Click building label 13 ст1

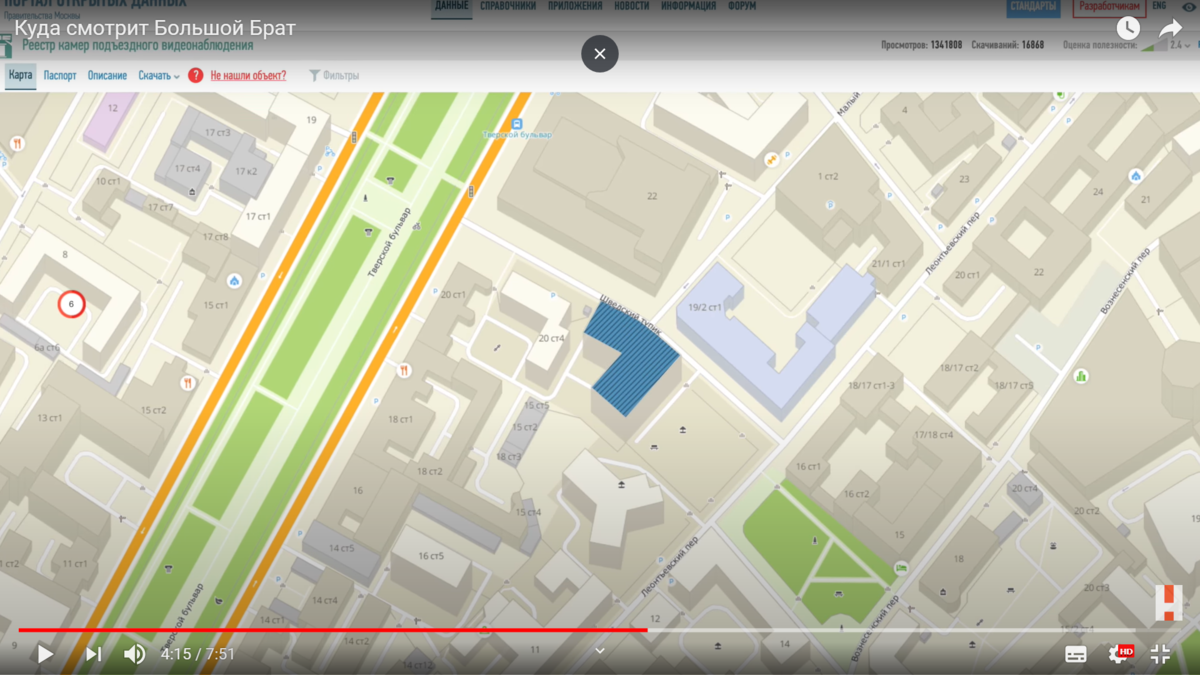tap(50, 418)
